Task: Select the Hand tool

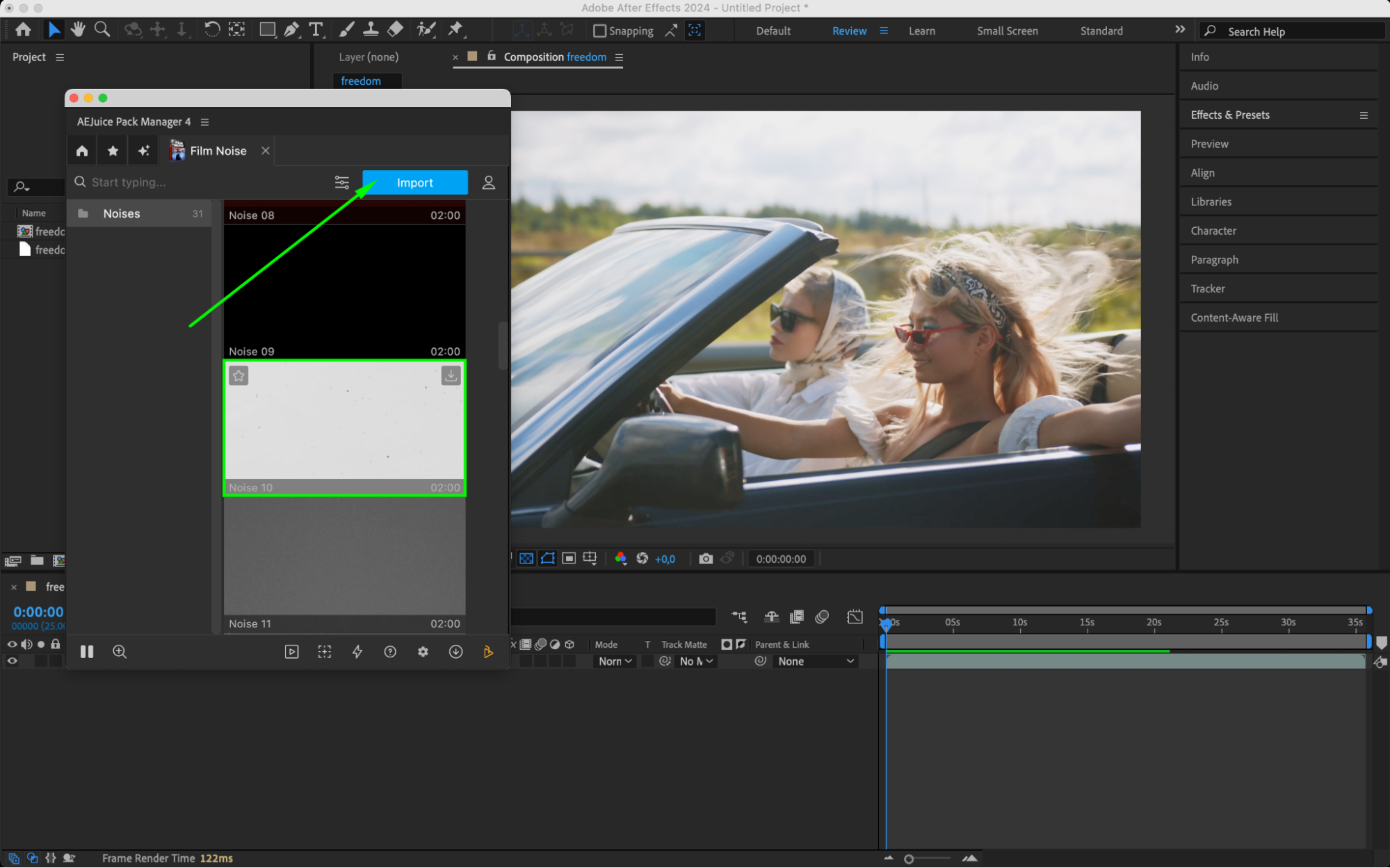Action: pos(78,29)
